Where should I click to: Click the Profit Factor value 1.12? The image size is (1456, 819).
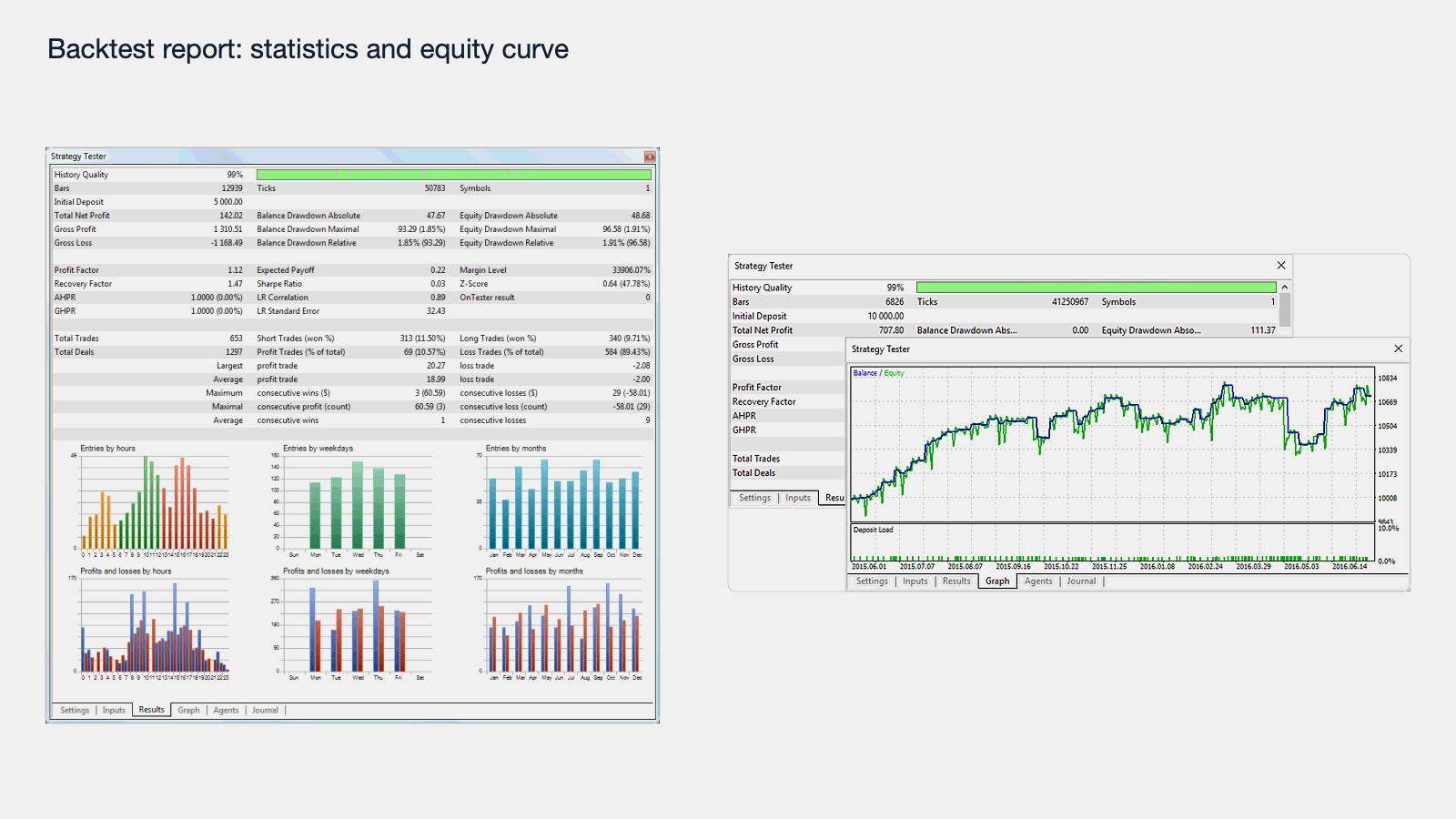tap(235, 270)
